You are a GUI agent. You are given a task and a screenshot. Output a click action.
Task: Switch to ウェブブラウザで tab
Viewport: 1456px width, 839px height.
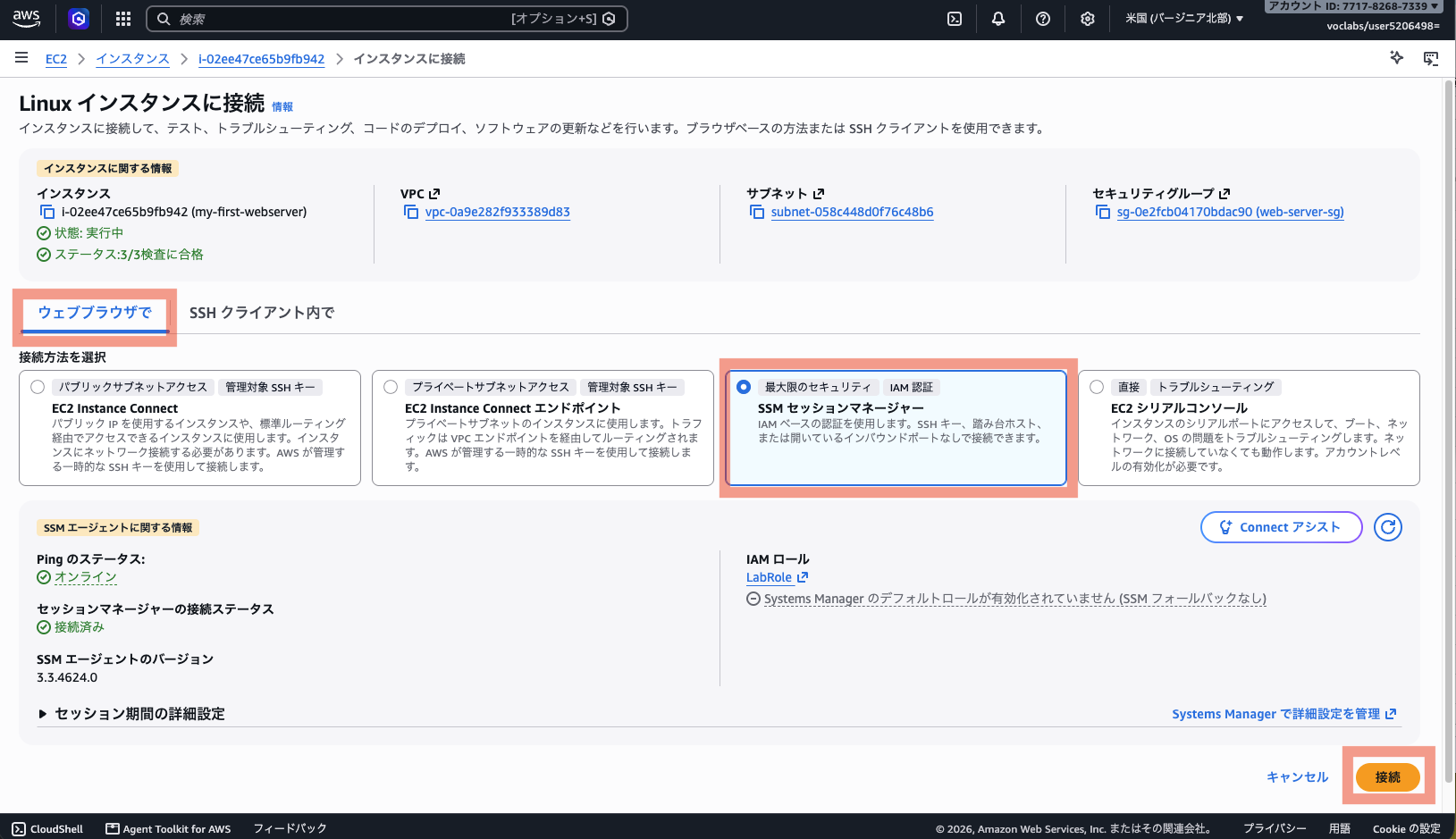tap(95, 313)
